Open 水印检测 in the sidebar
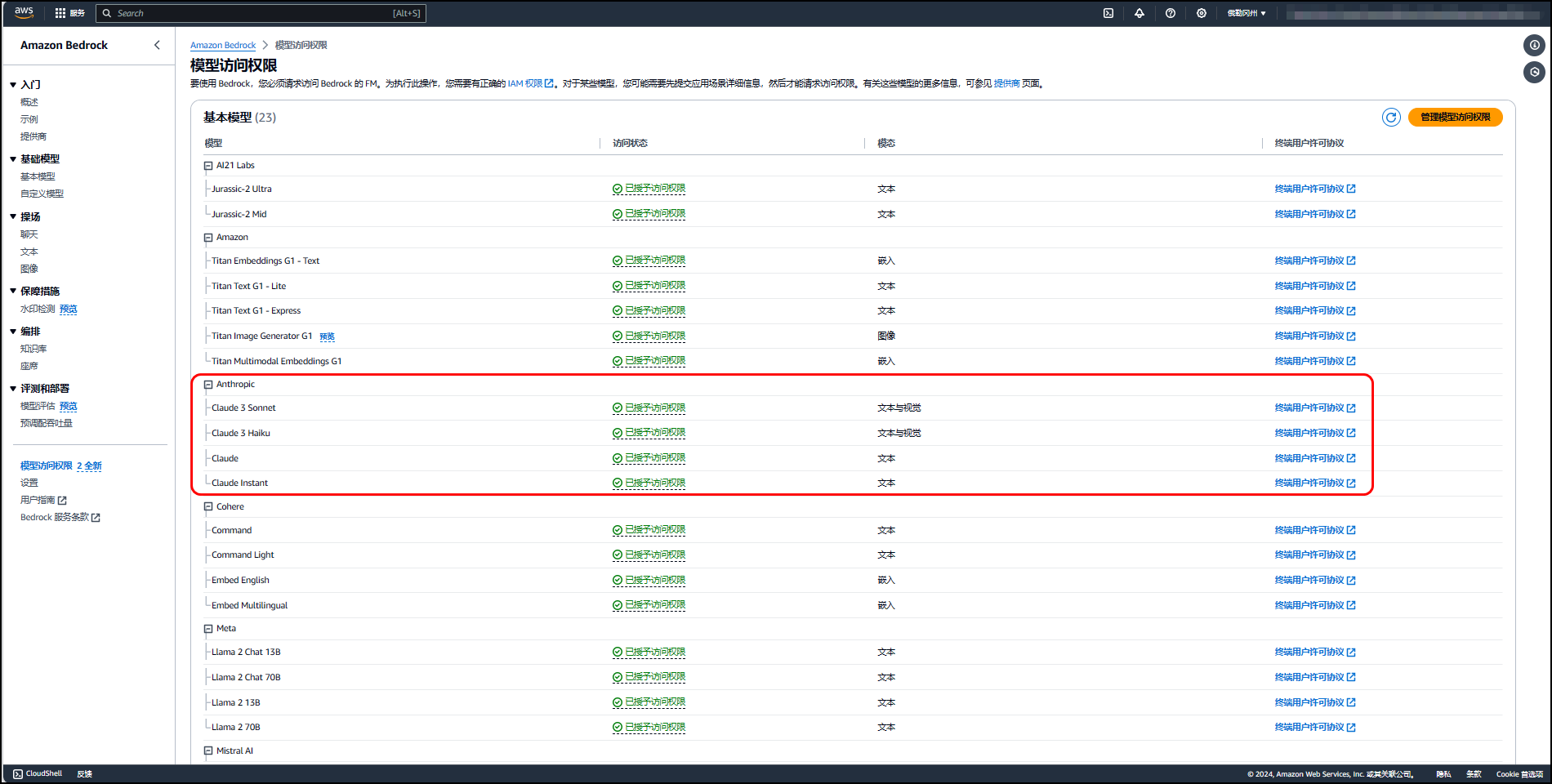 coord(38,309)
